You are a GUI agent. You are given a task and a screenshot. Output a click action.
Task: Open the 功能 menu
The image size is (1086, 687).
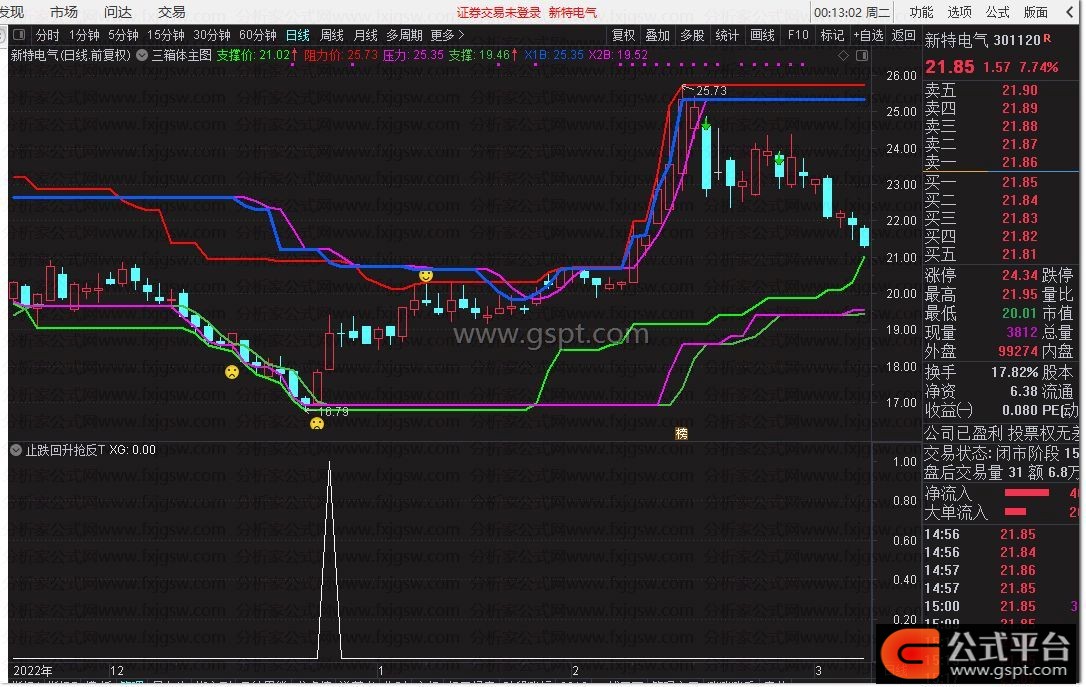tap(921, 12)
